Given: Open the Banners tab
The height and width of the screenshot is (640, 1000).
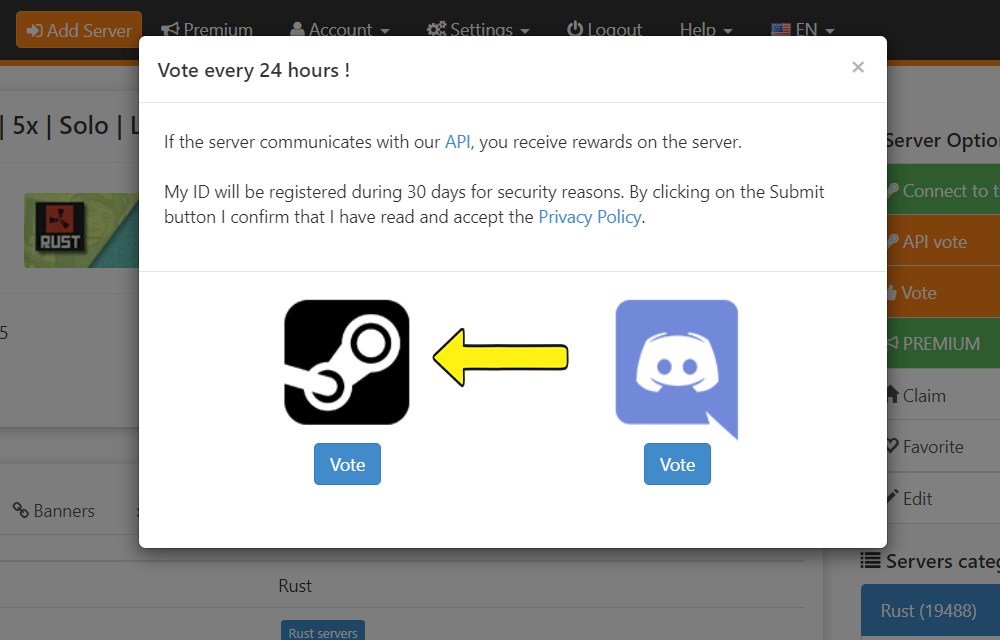Looking at the screenshot, I should [x=54, y=511].
